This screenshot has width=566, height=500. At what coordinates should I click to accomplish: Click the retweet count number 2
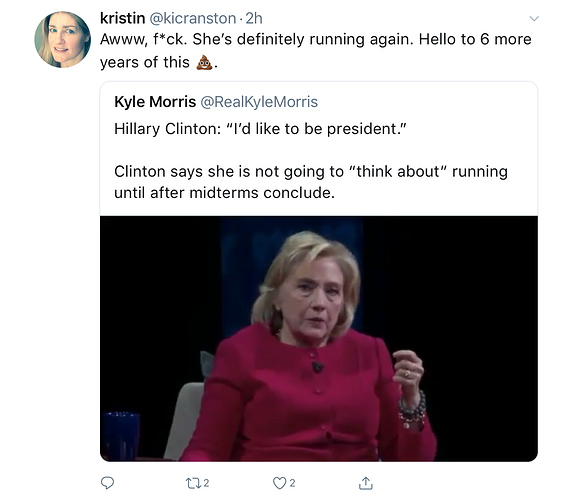tap(206, 483)
